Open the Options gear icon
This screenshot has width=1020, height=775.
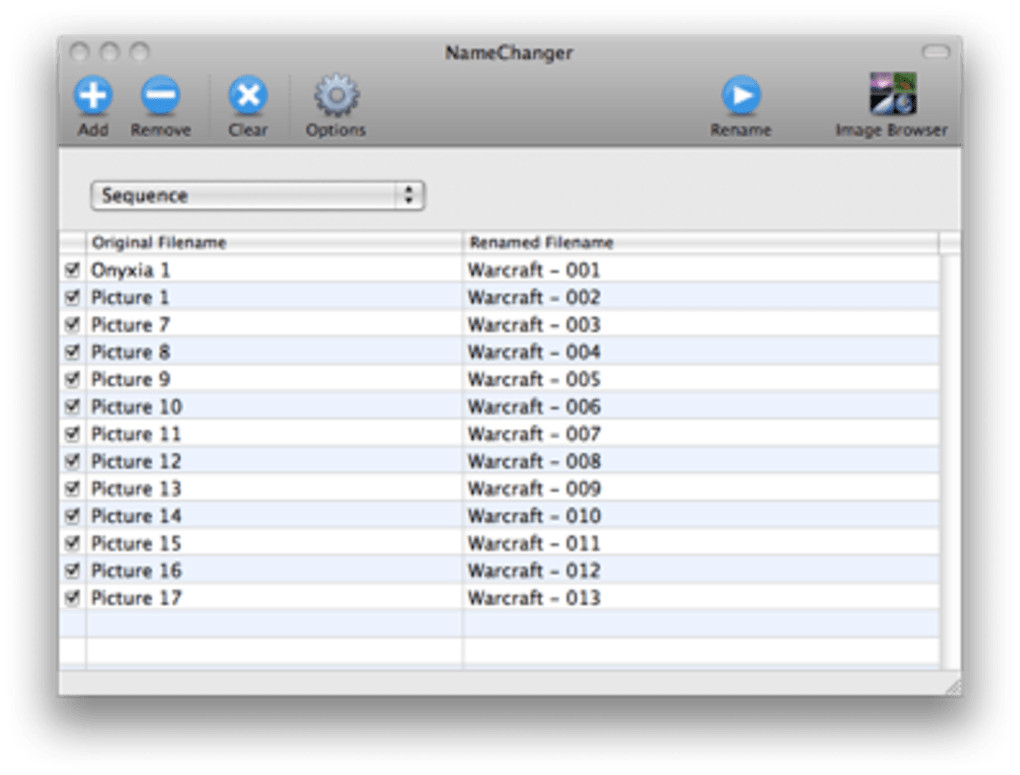pos(336,95)
